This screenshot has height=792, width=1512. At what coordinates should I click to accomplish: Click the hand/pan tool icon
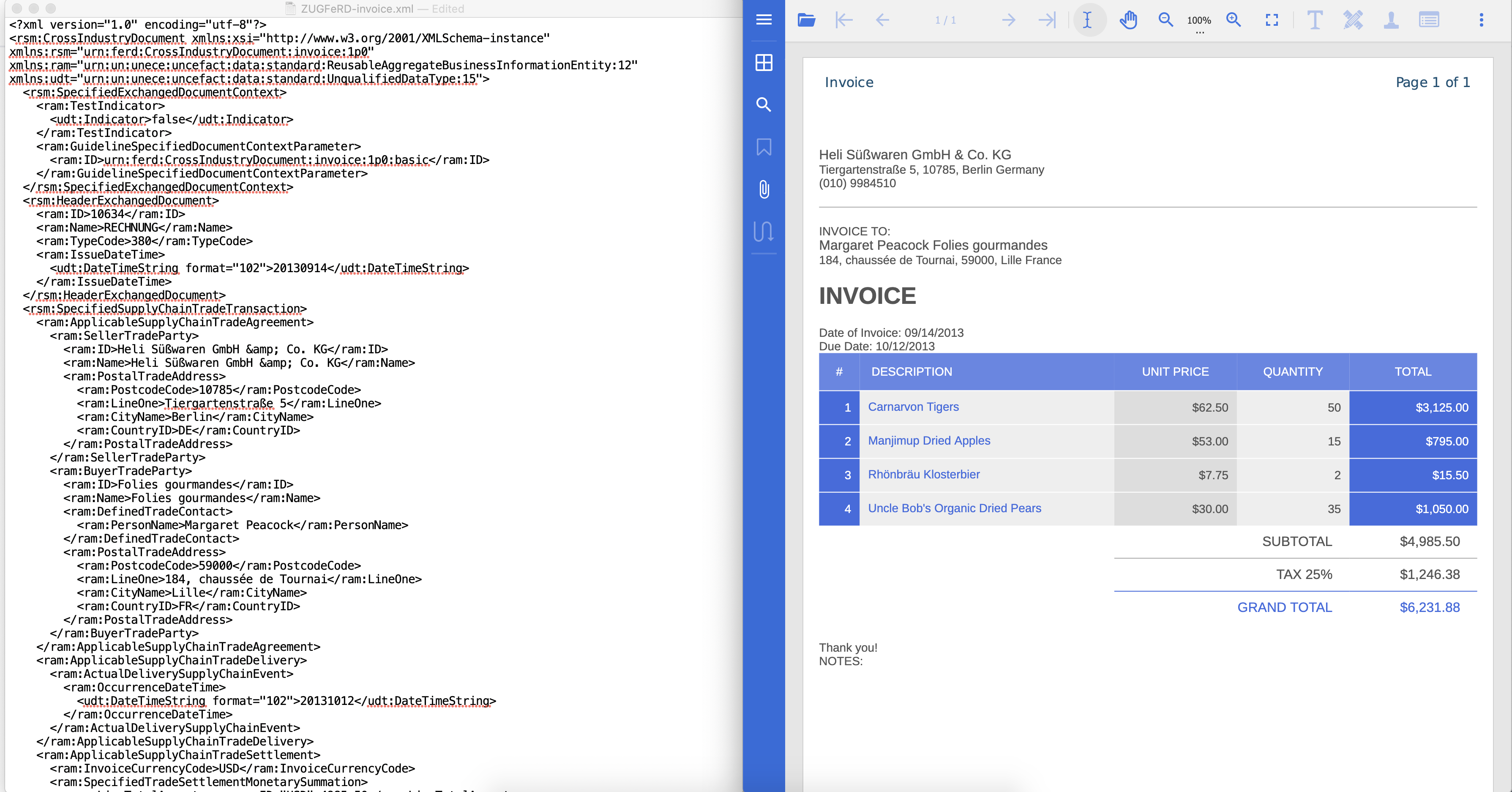(x=1126, y=20)
